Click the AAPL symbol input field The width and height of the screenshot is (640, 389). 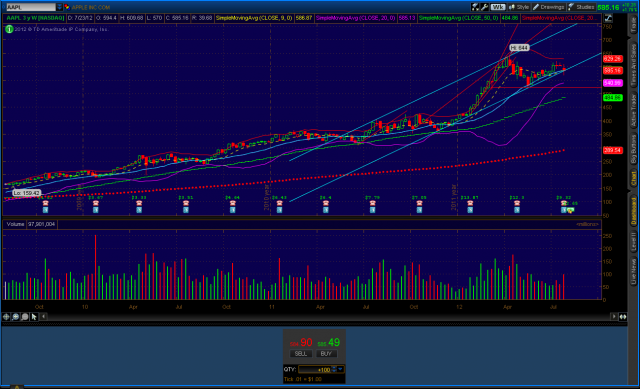[30, 7]
